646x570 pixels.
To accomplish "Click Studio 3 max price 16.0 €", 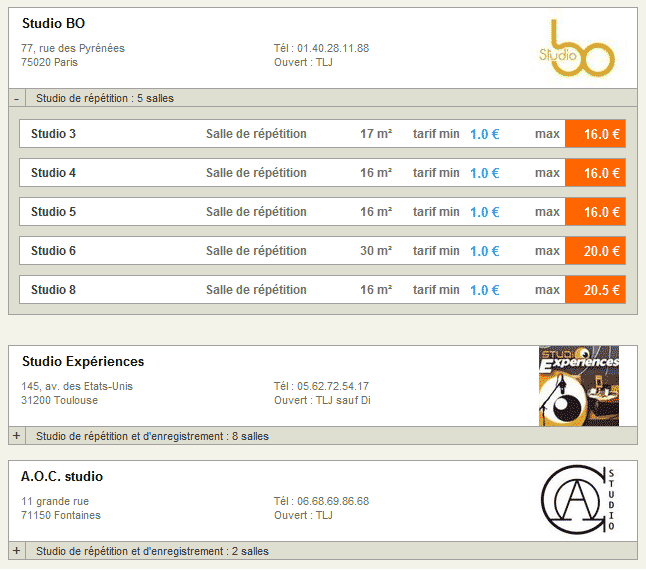I will coord(595,134).
